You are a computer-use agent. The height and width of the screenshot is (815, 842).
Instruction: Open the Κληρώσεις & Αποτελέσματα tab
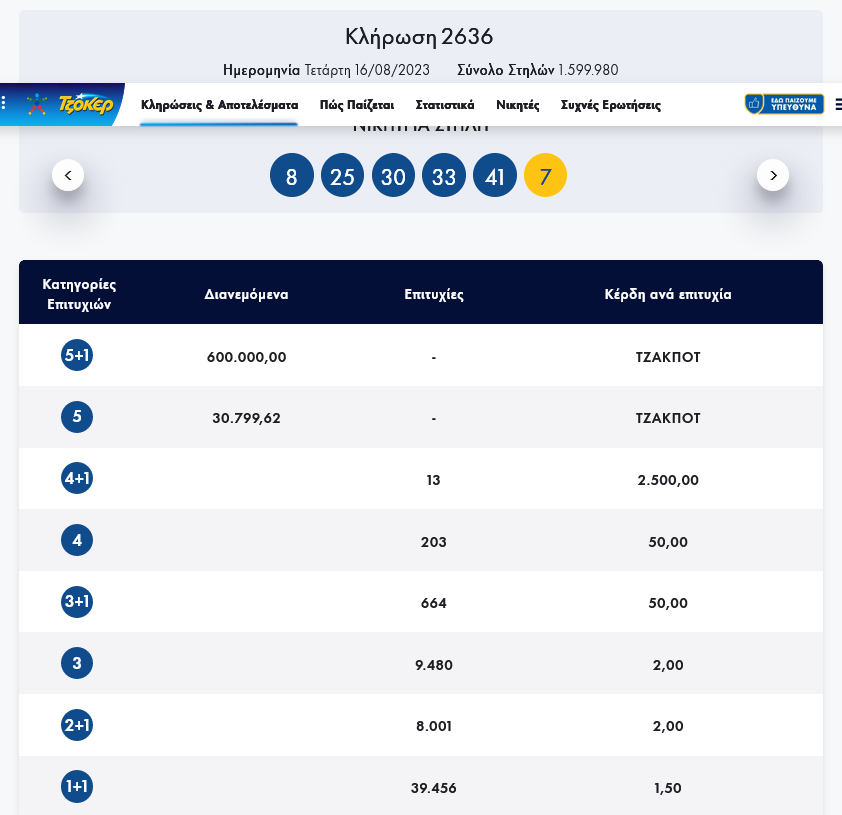pyautogui.click(x=219, y=105)
